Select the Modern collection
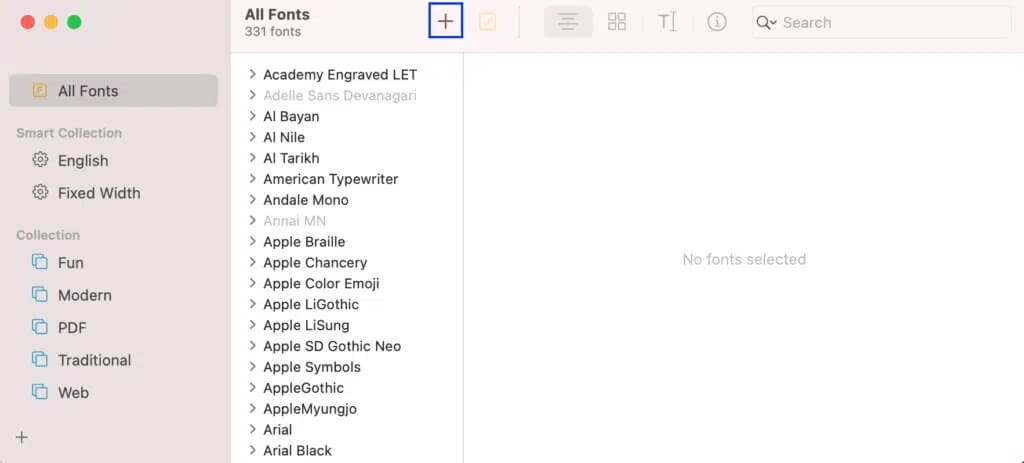This screenshot has width=1024, height=463. (x=85, y=295)
